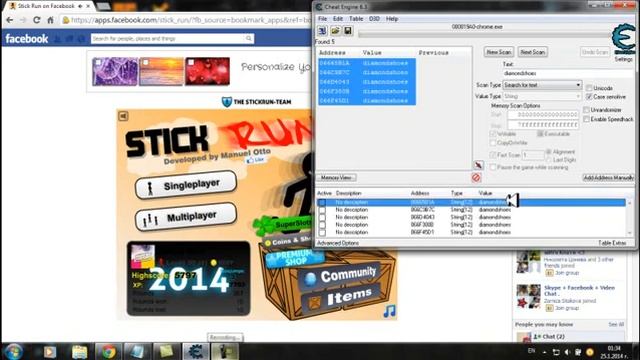Click the Facebook search magnifier icon
Viewport: 640px width, 360px height.
click(x=249, y=38)
